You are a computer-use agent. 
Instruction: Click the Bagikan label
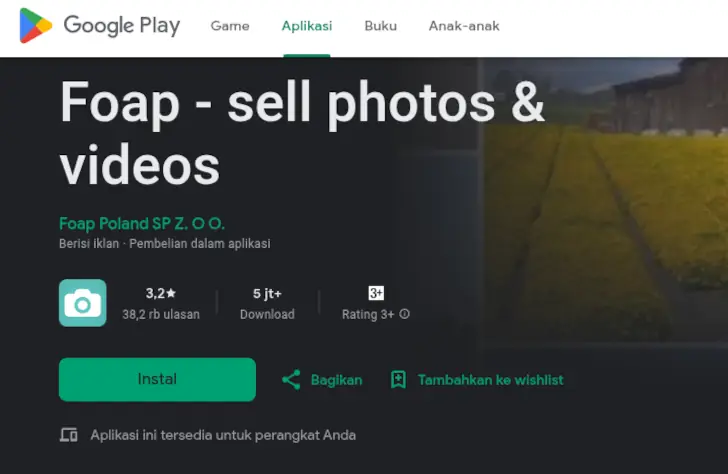[x=337, y=380]
